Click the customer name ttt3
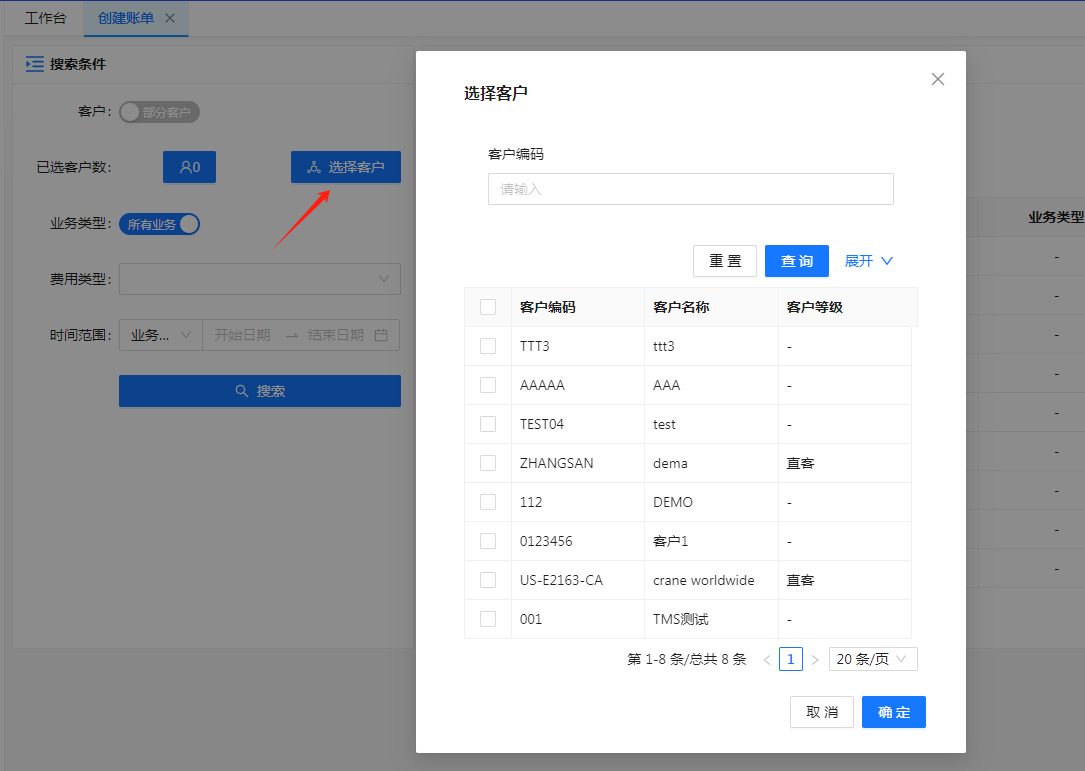The height and width of the screenshot is (771, 1085). [664, 346]
